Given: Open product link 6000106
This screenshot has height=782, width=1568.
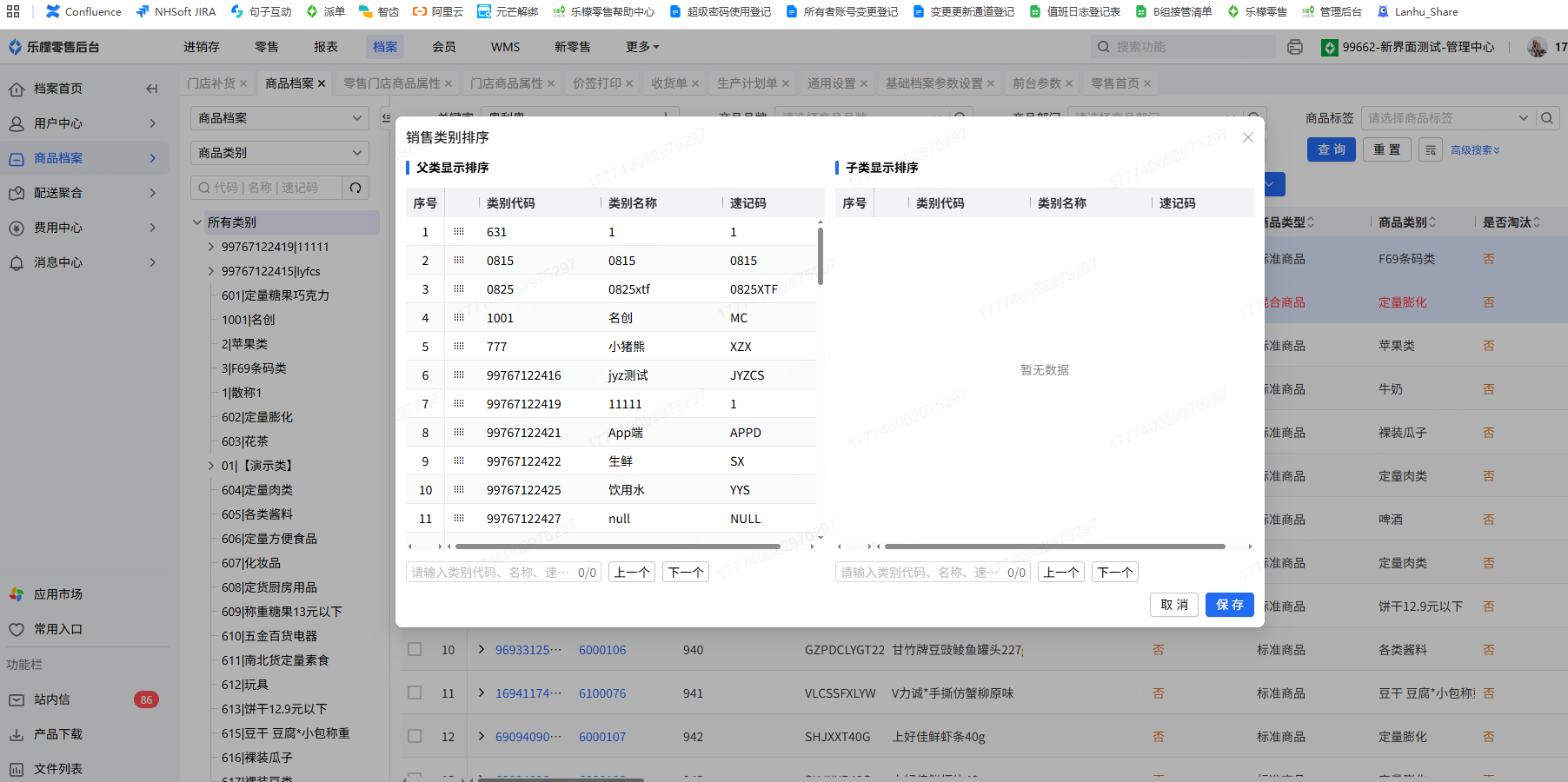Looking at the screenshot, I should (602, 650).
